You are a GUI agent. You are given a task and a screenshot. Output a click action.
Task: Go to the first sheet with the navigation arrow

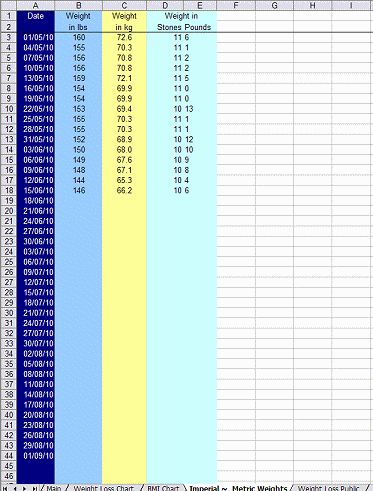[x=5, y=488]
